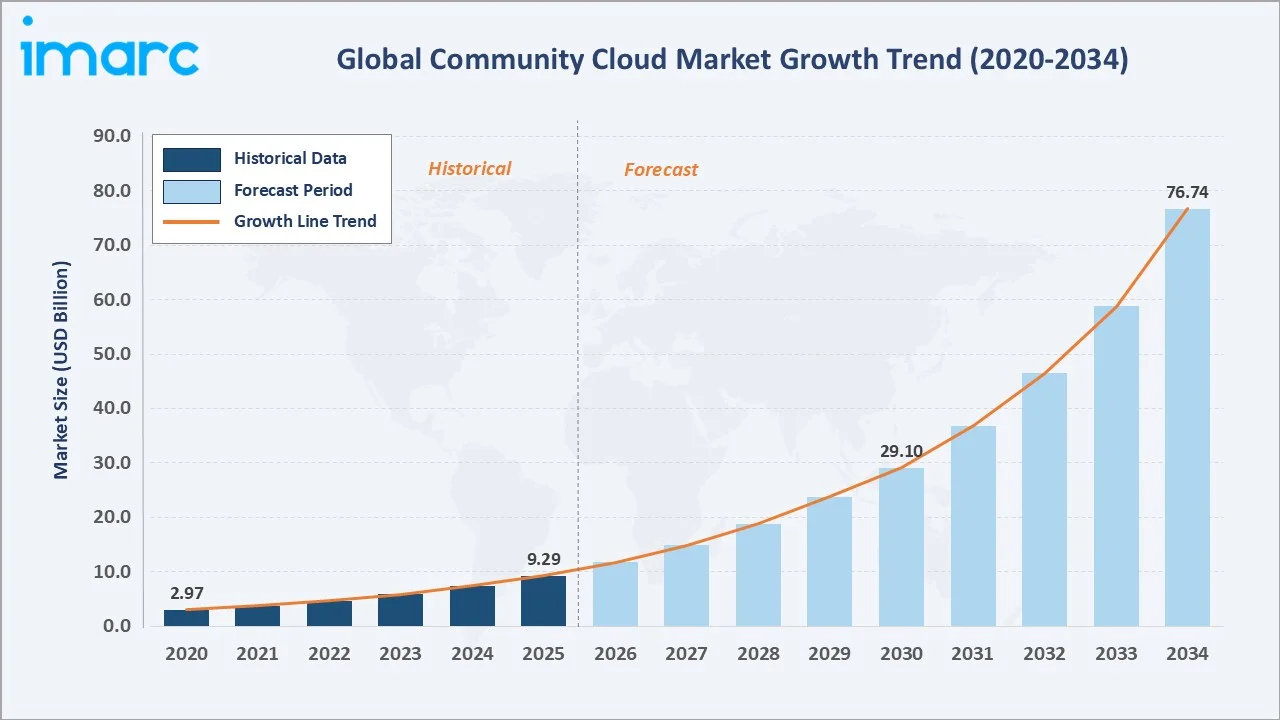The width and height of the screenshot is (1280, 720).
Task: Select the 2034 forecast bar
Action: [x=1187, y=418]
